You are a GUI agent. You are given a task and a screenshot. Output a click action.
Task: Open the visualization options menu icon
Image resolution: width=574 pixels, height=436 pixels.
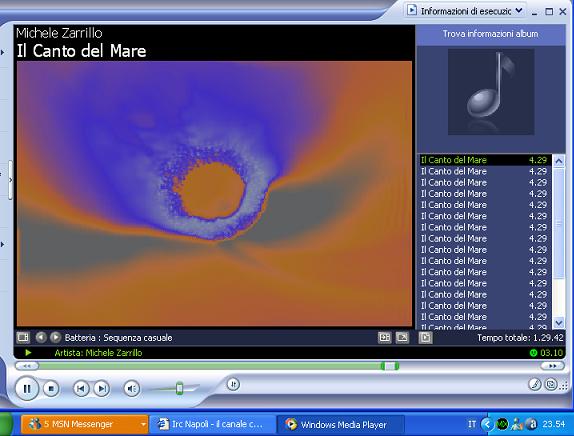point(23,337)
